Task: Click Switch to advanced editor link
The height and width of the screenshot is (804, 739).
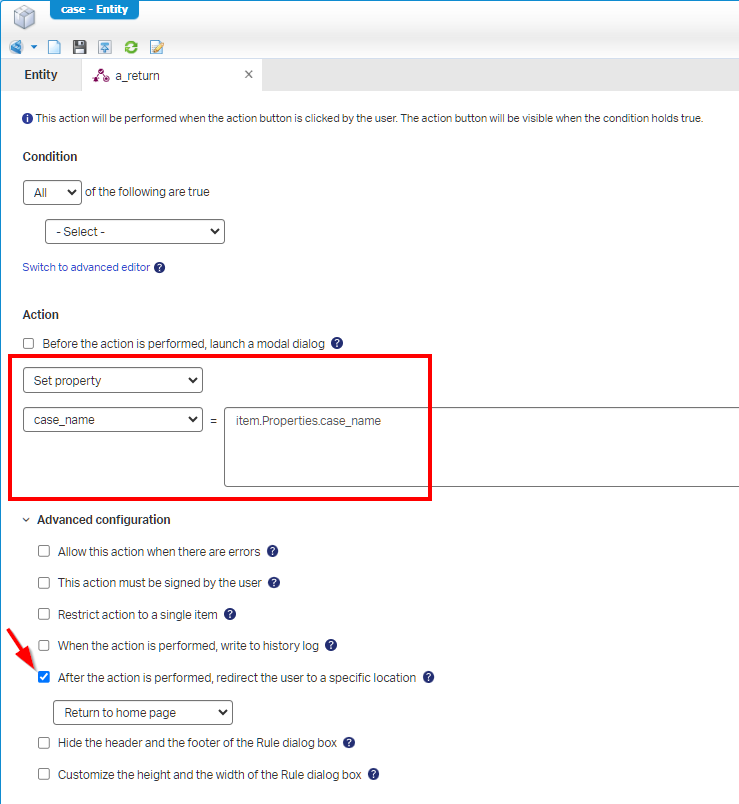Action: tap(86, 267)
